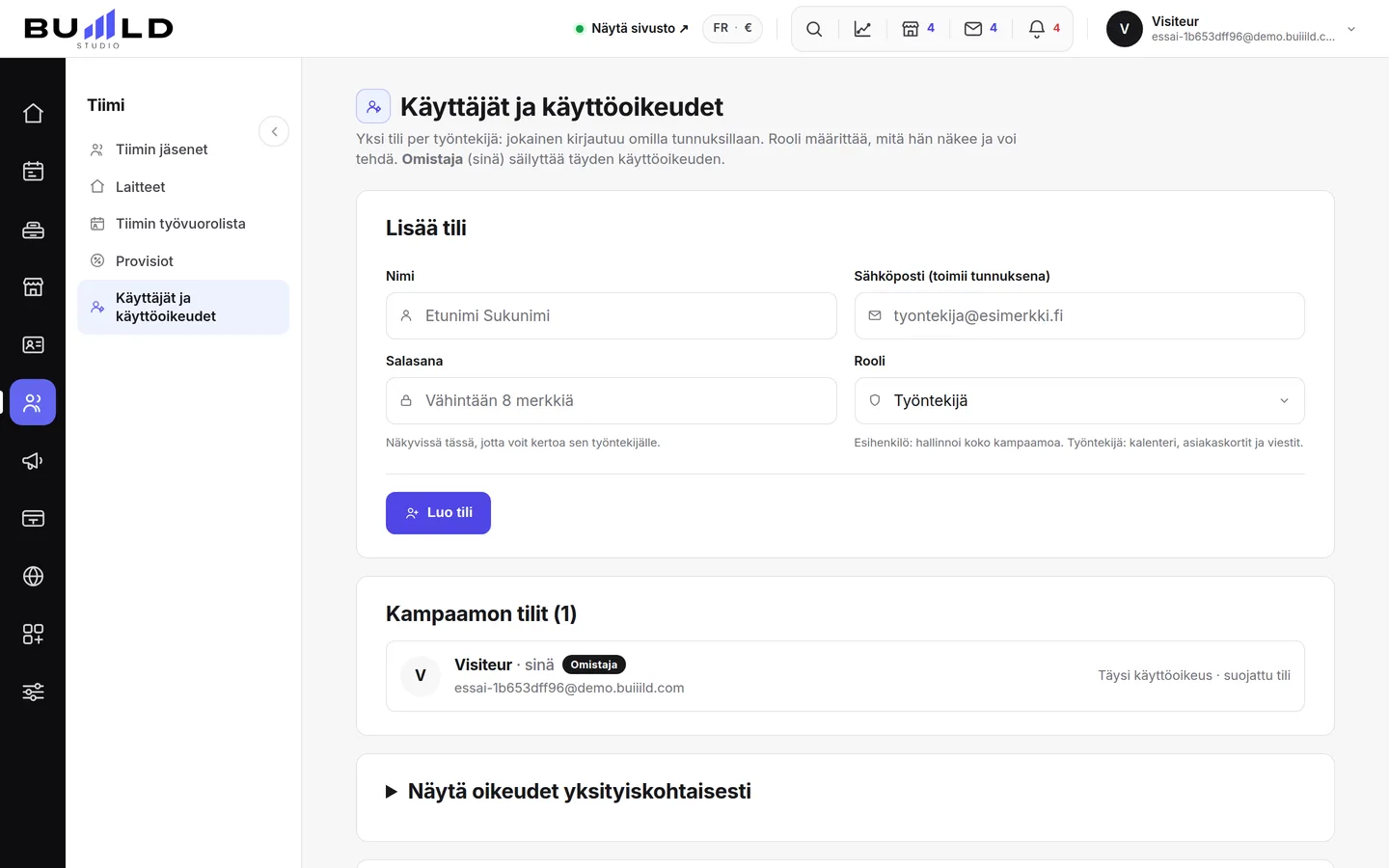Open the statistics chart icon

tap(862, 29)
